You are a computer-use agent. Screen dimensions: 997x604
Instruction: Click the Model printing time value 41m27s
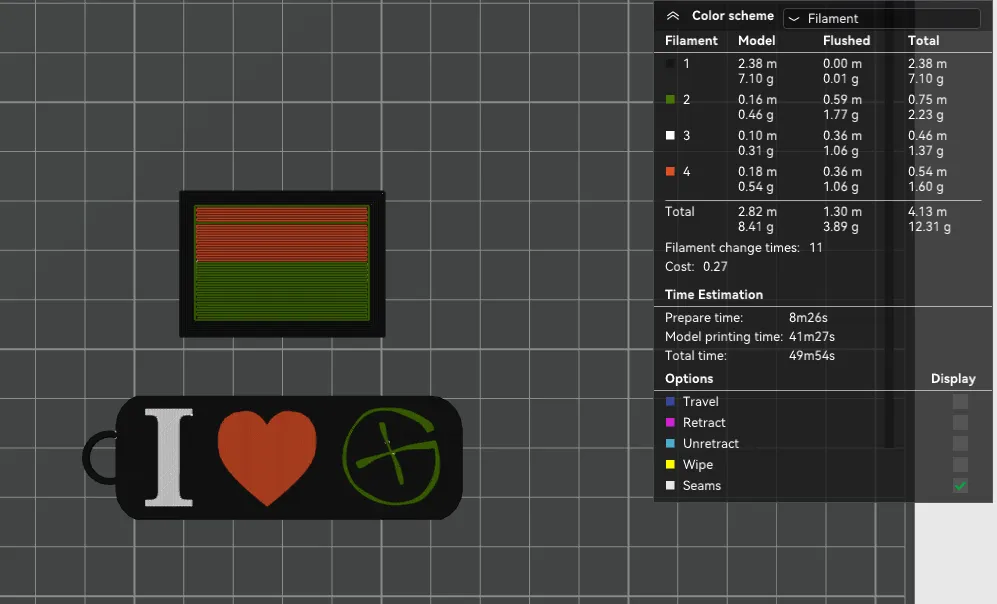pyautogui.click(x=812, y=336)
